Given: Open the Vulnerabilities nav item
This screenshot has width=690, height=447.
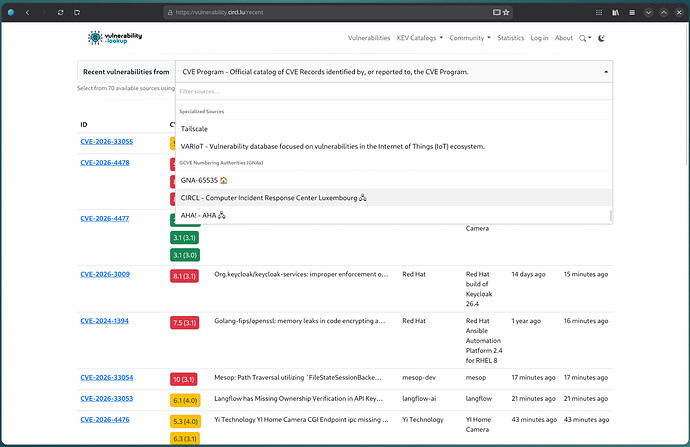Looking at the screenshot, I should 369,38.
